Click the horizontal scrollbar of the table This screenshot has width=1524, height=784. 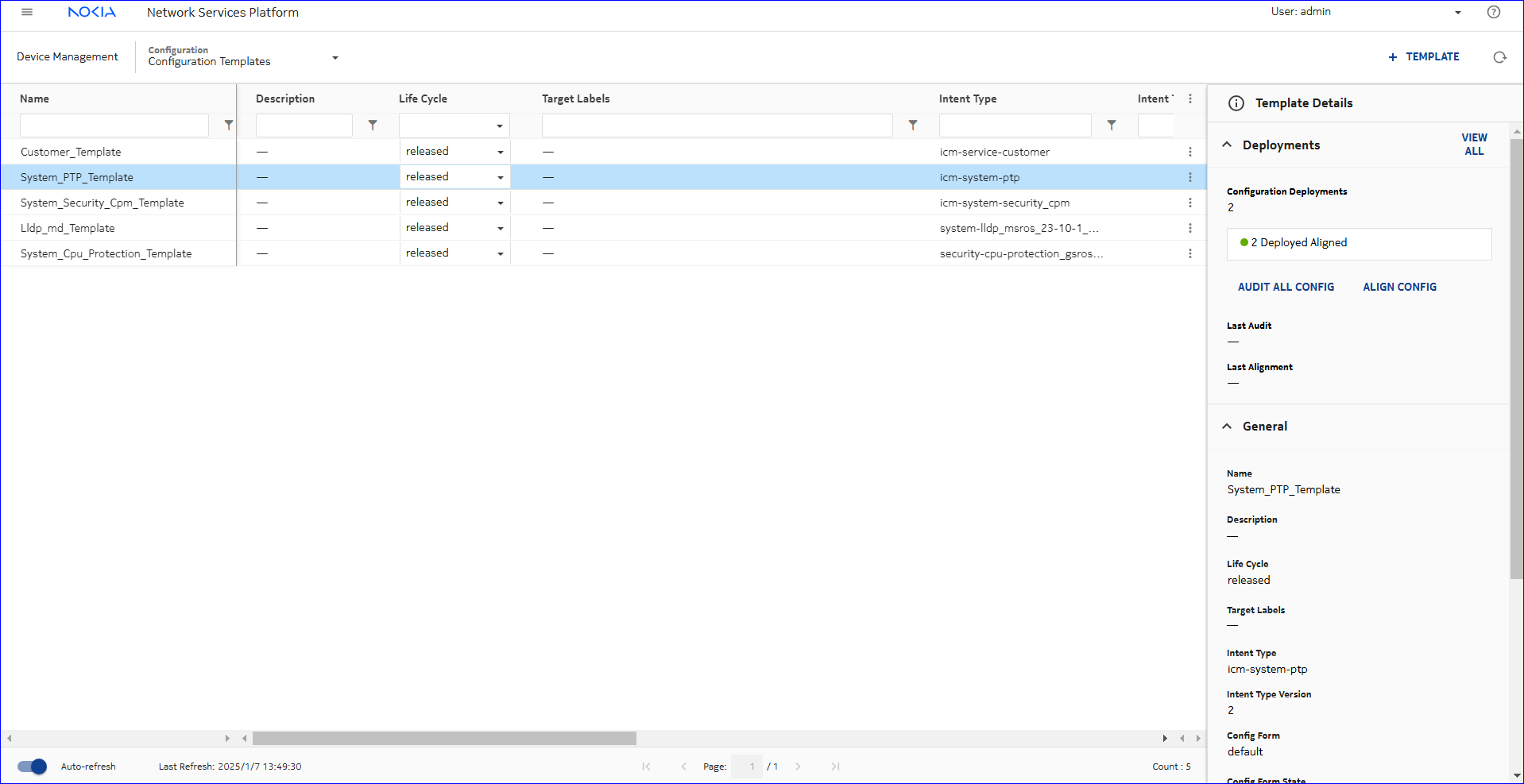tap(444, 739)
